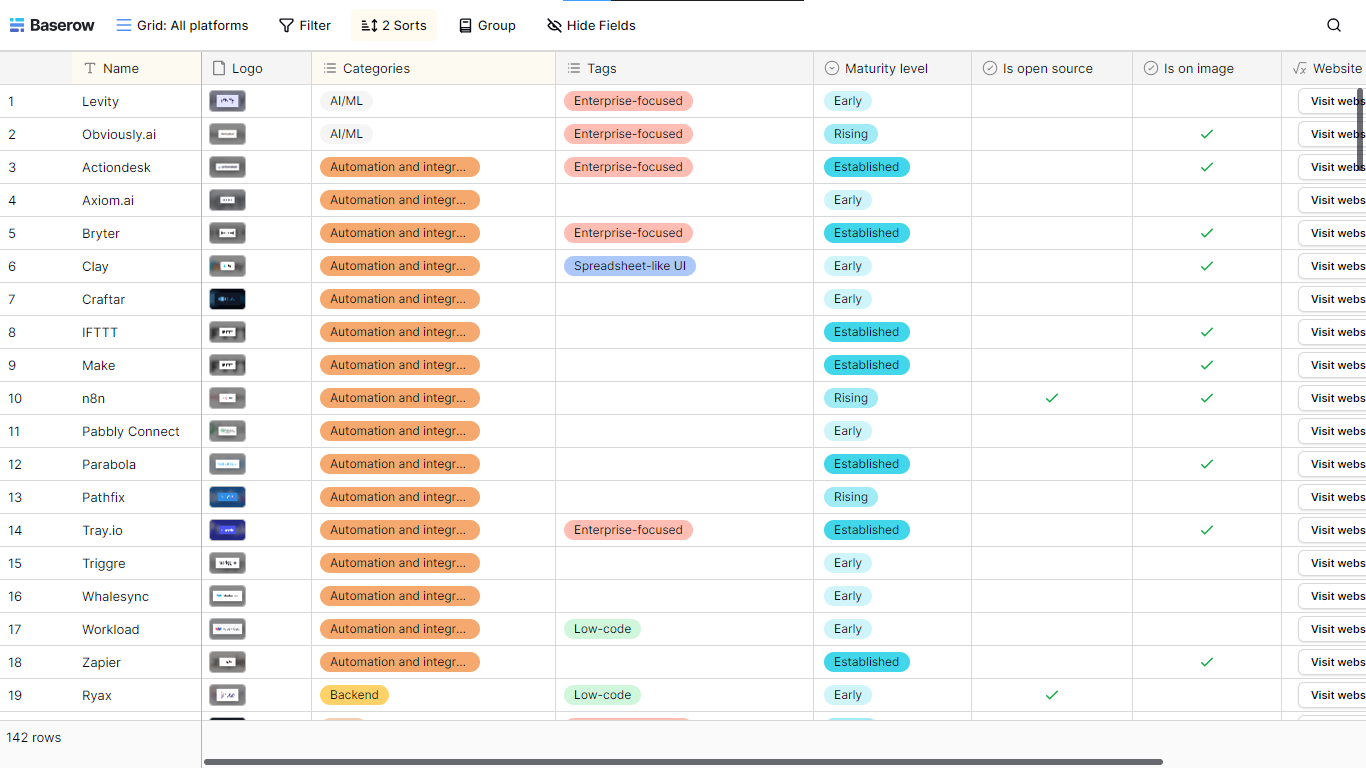Select row number 7
The image size is (1366, 768).
(x=12, y=299)
